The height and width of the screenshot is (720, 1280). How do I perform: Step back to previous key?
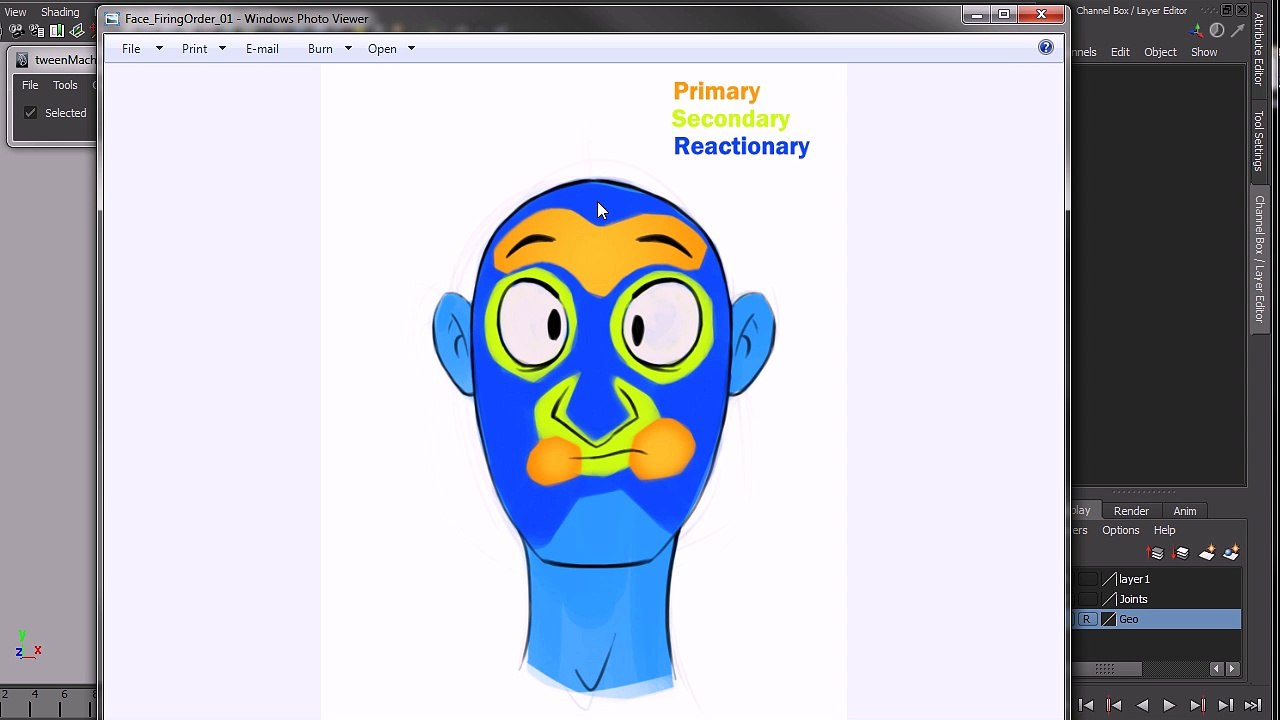point(1114,705)
